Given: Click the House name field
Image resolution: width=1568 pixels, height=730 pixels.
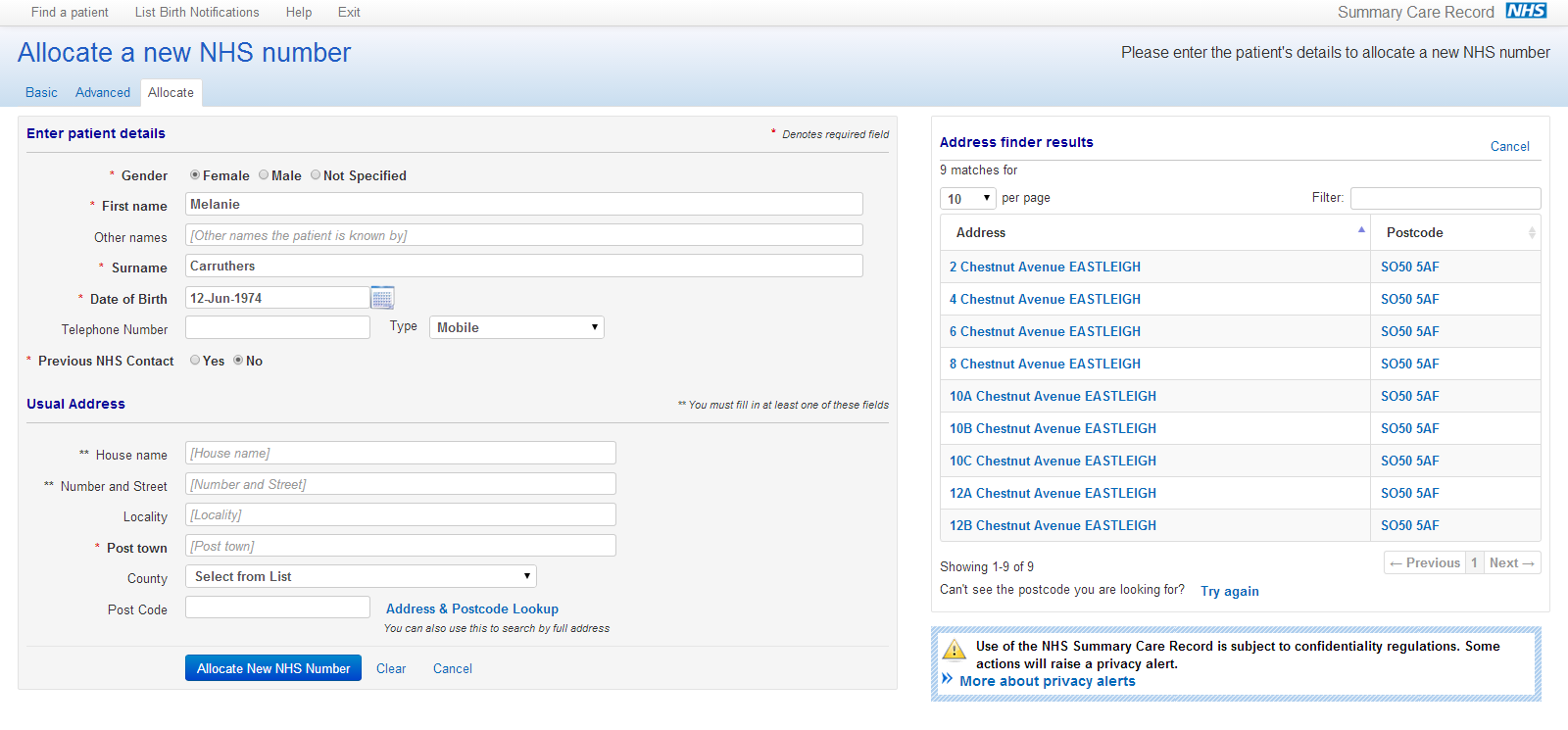Looking at the screenshot, I should (401, 453).
